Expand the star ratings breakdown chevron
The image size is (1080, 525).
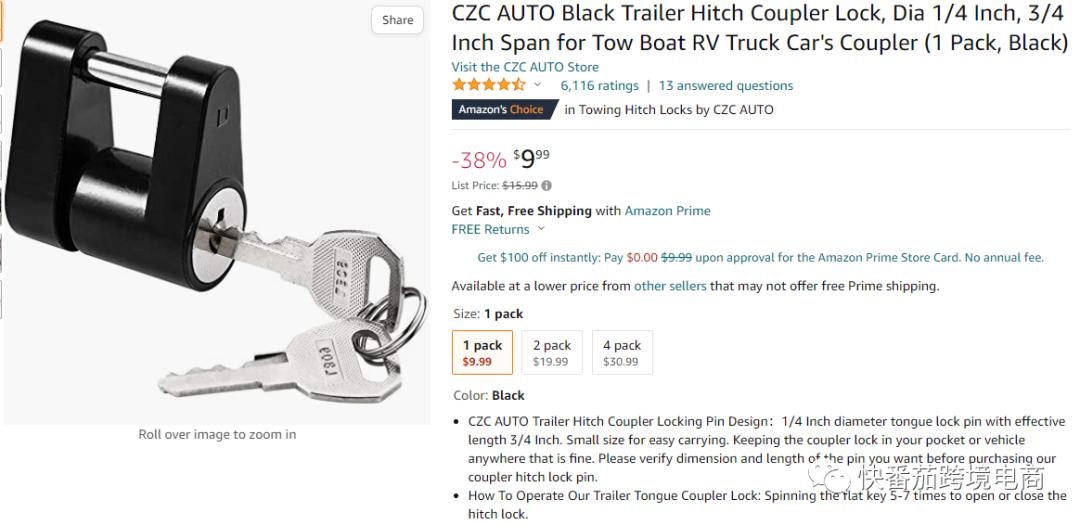[537, 85]
